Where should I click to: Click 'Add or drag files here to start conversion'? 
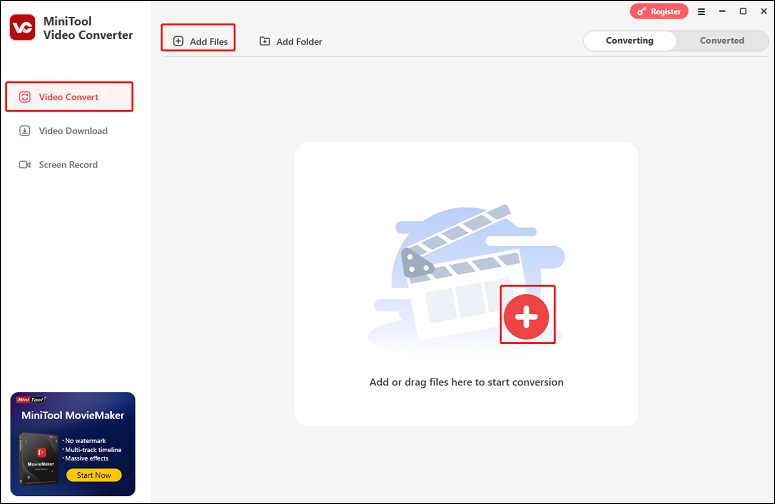pyautogui.click(x=466, y=382)
